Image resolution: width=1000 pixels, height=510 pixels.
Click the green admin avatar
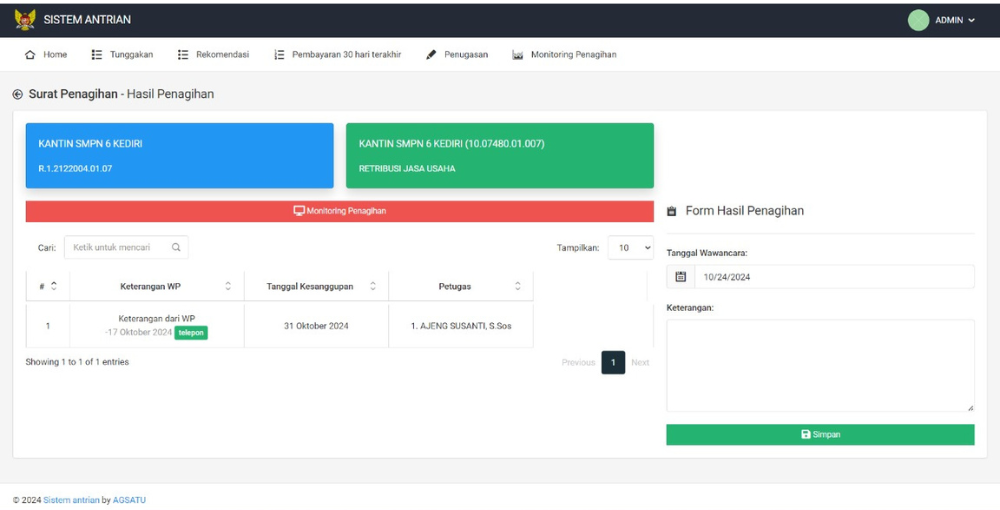(x=918, y=20)
